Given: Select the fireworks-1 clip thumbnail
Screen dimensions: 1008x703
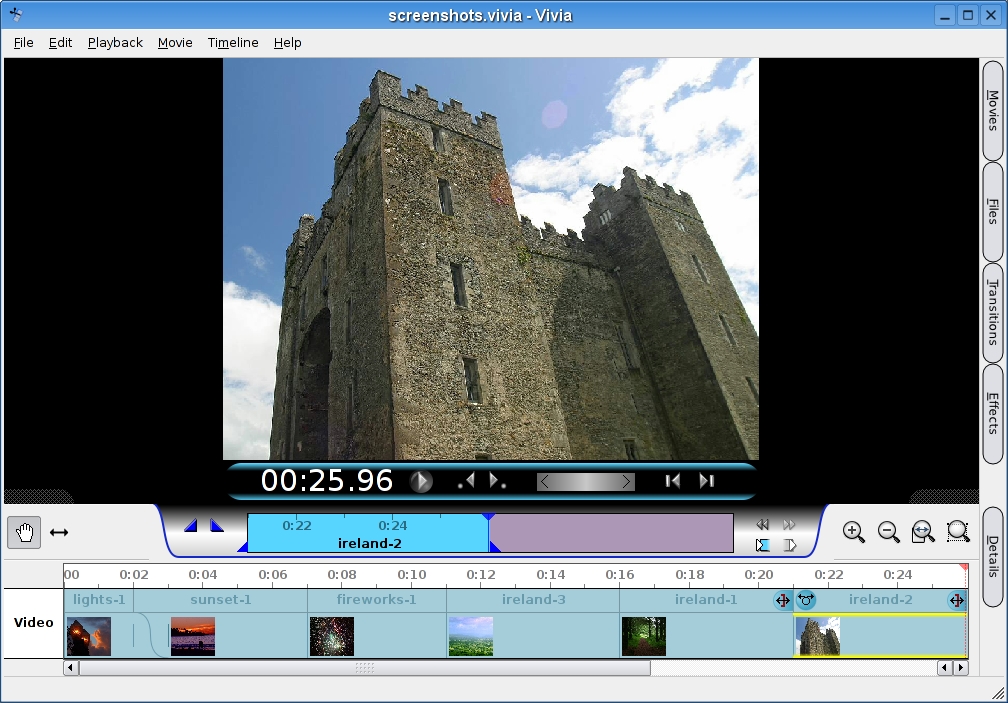Looking at the screenshot, I should [x=332, y=636].
